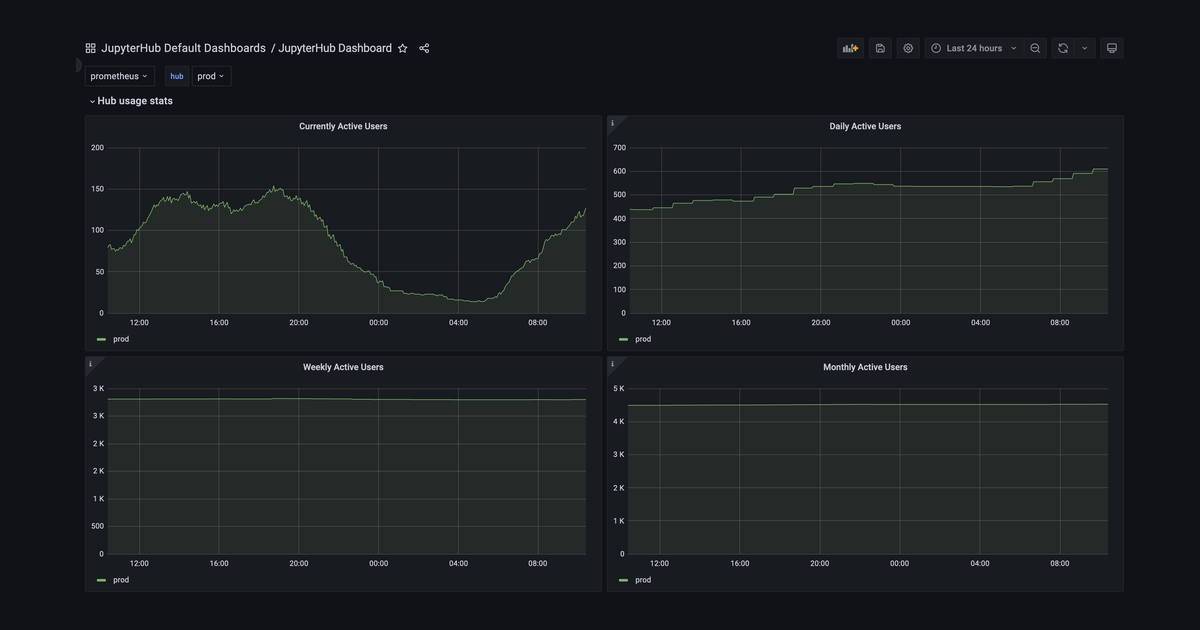The width and height of the screenshot is (1200, 630).
Task: Go to JupyterHub Default Dashboards folder
Action: coord(183,48)
